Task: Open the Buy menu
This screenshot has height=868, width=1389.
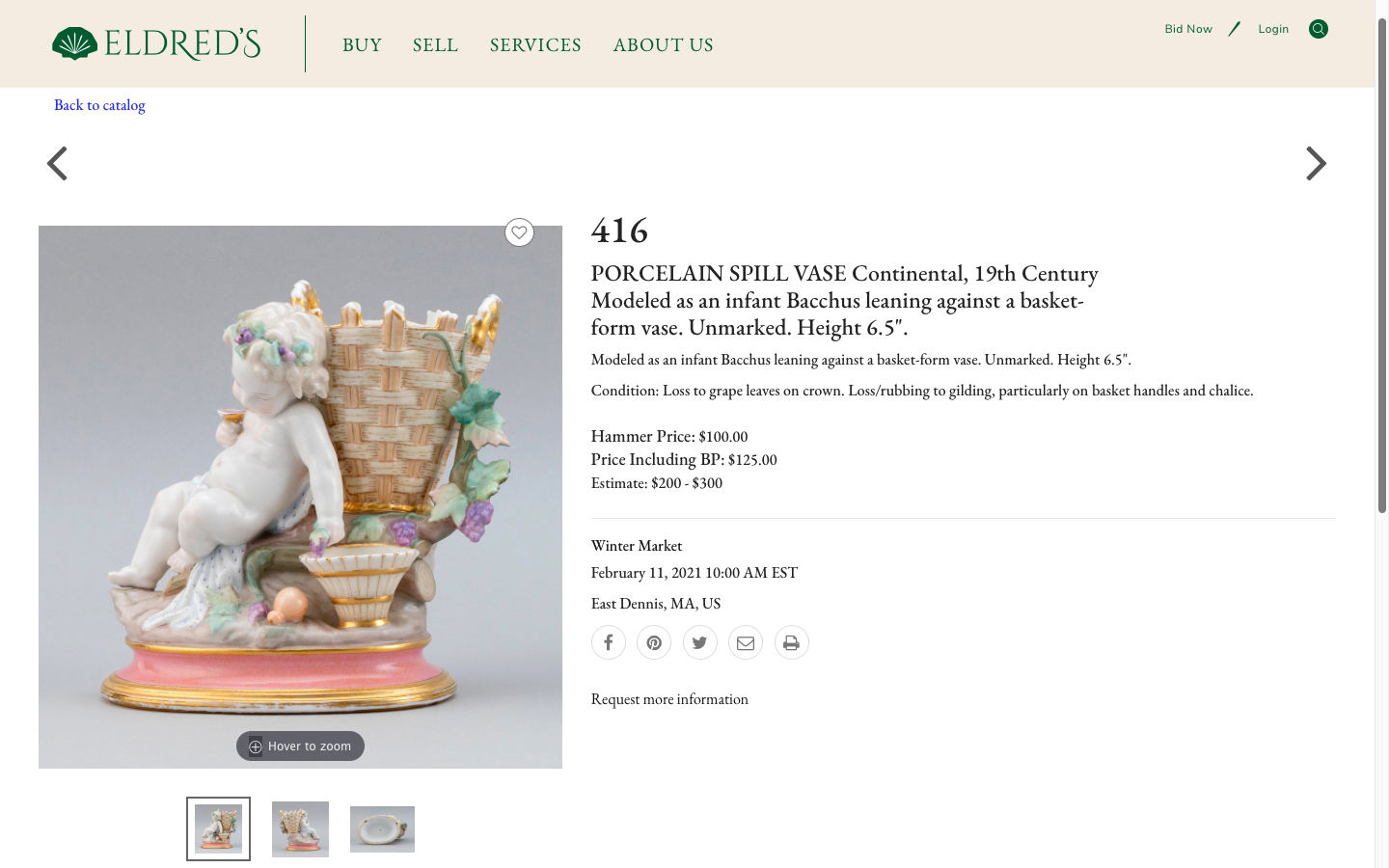Action: click(x=362, y=45)
